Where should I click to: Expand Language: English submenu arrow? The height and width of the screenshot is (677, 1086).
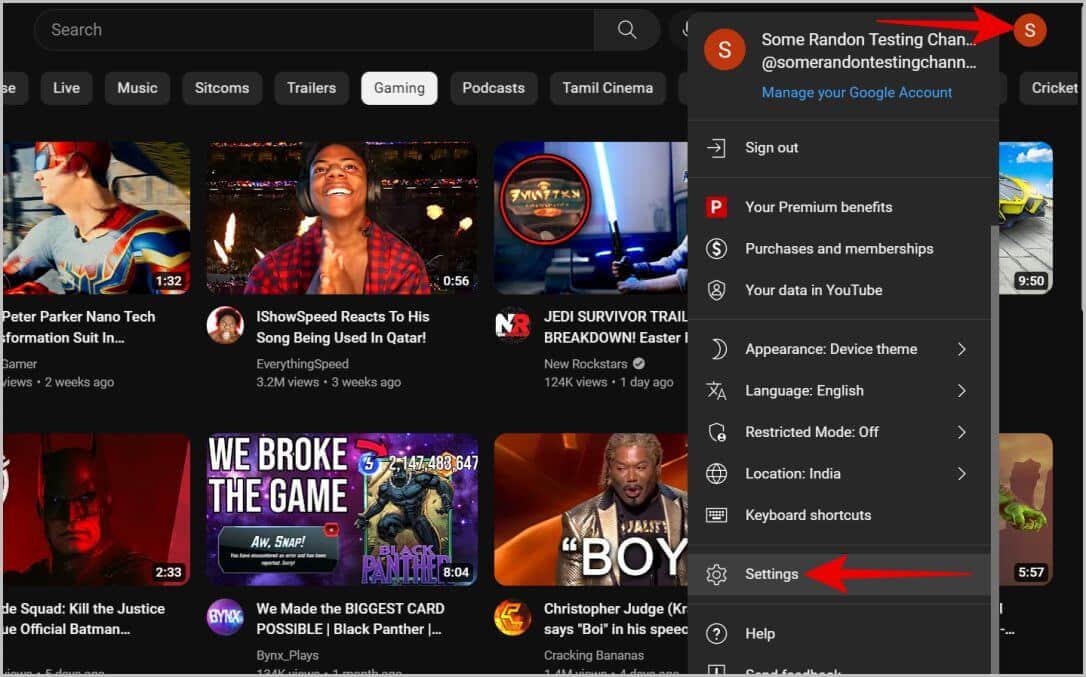tap(961, 391)
